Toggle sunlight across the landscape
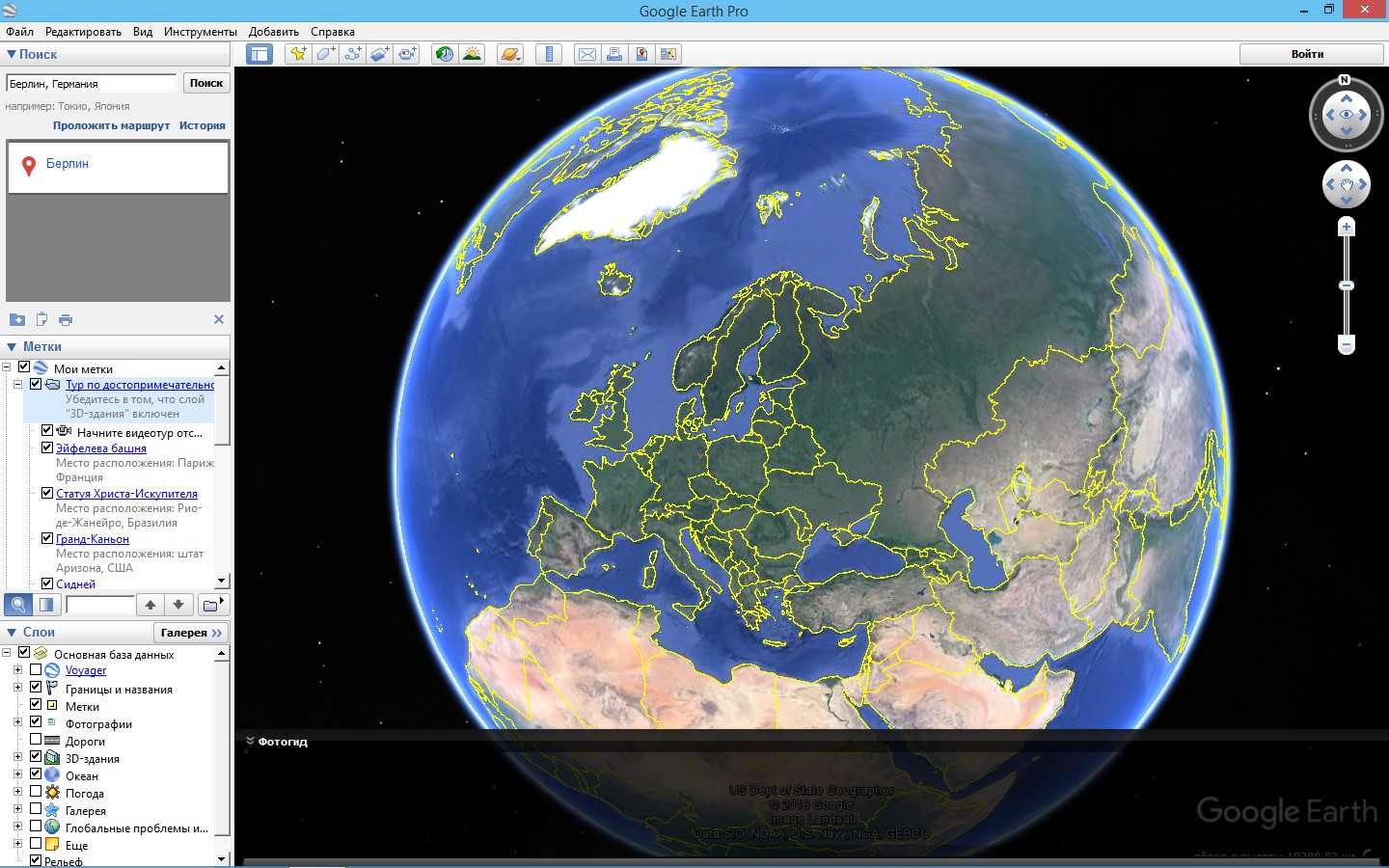1389x868 pixels. point(472,54)
